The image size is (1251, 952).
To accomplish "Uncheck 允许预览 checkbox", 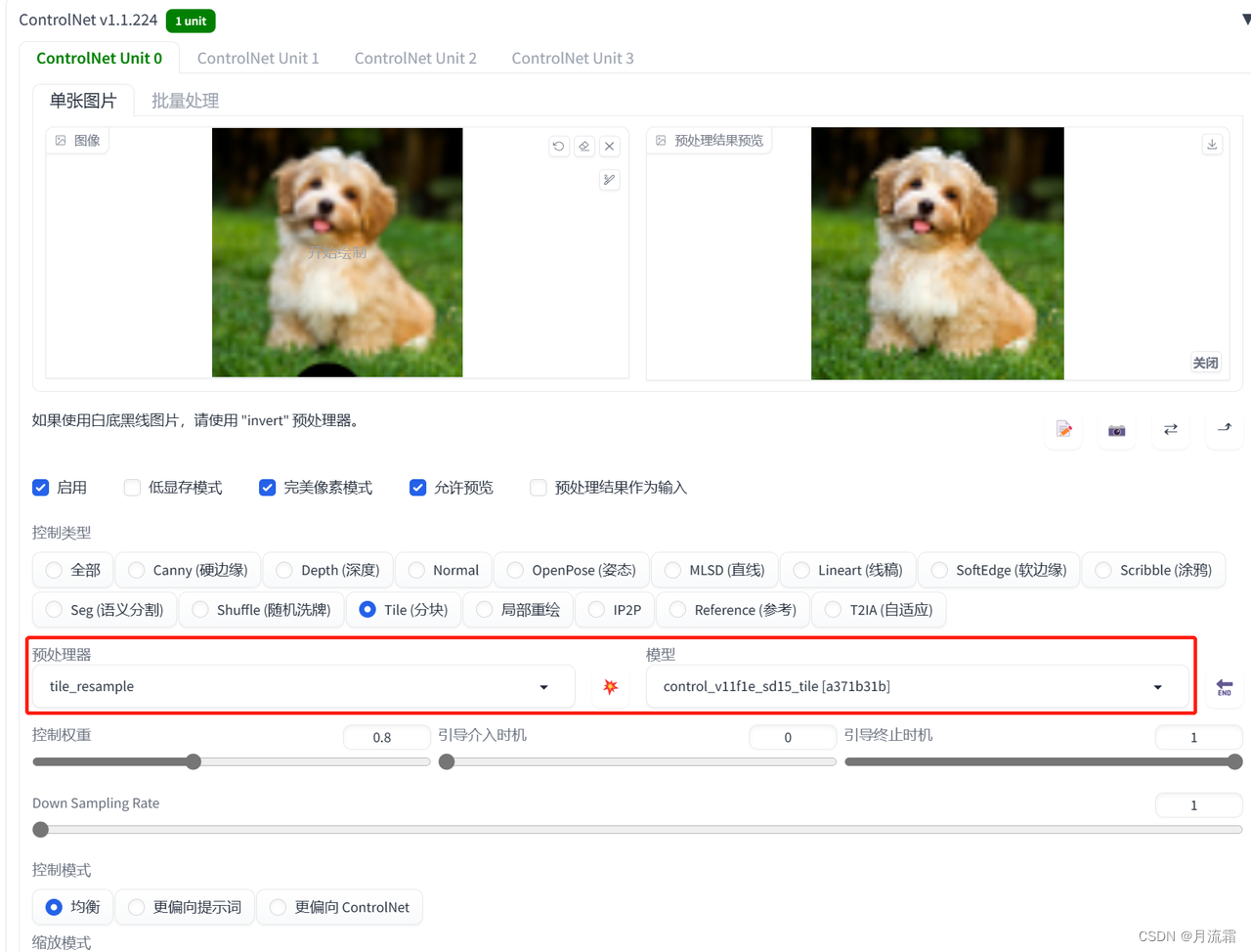I will pos(417,488).
